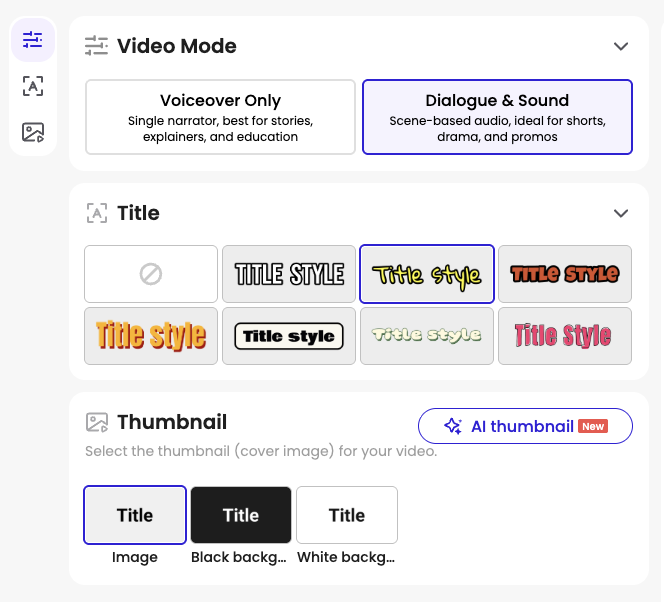Open Video Mode settings in the sidebar
The image size is (664, 602).
(x=33, y=40)
